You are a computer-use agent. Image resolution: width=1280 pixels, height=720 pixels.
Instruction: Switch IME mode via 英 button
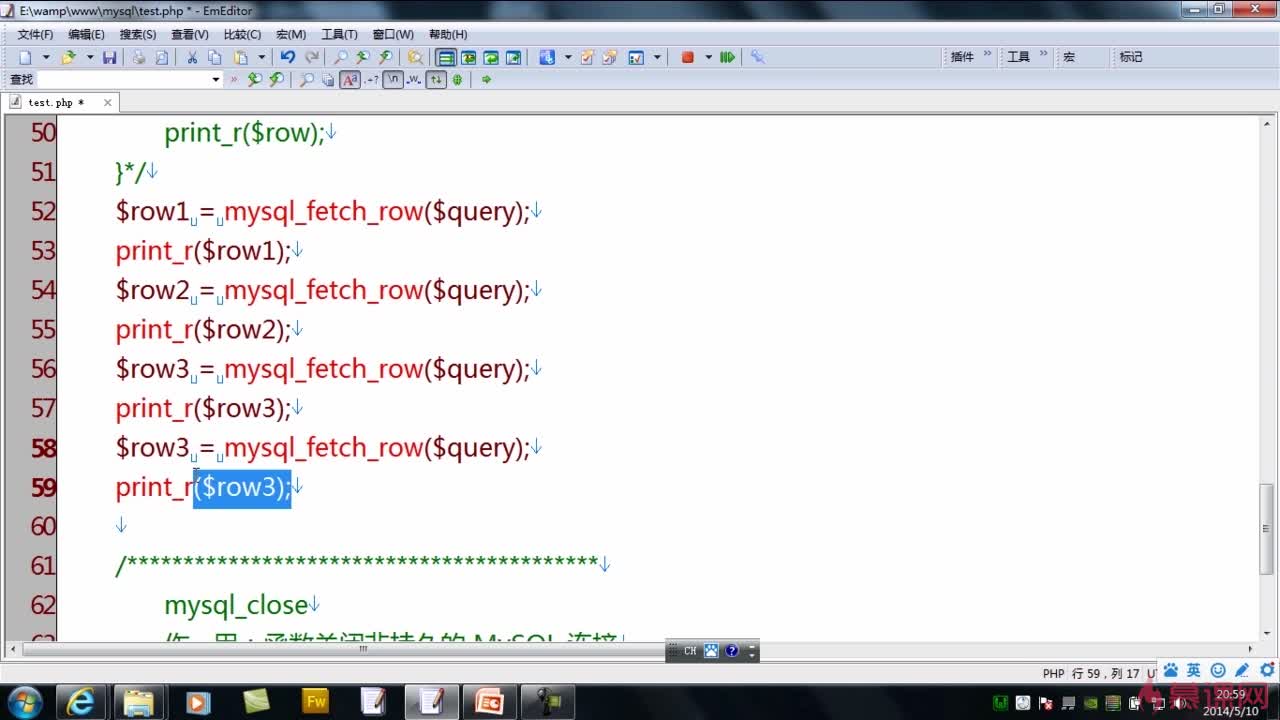point(1194,671)
